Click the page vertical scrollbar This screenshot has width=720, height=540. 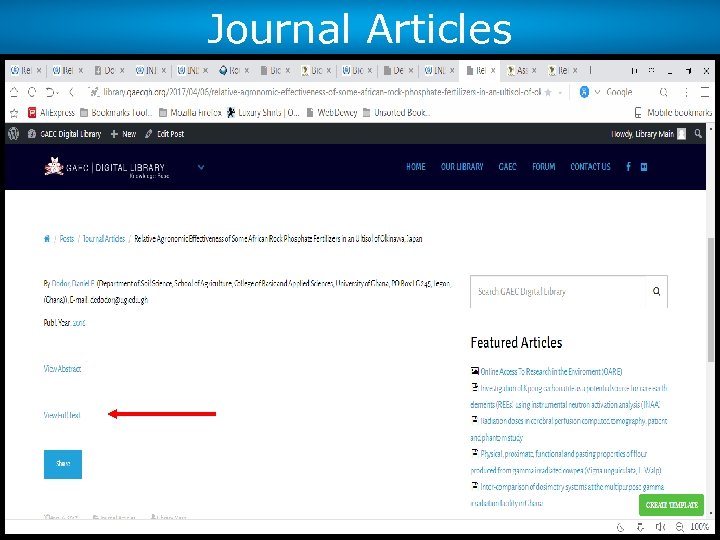pyautogui.click(x=710, y=298)
